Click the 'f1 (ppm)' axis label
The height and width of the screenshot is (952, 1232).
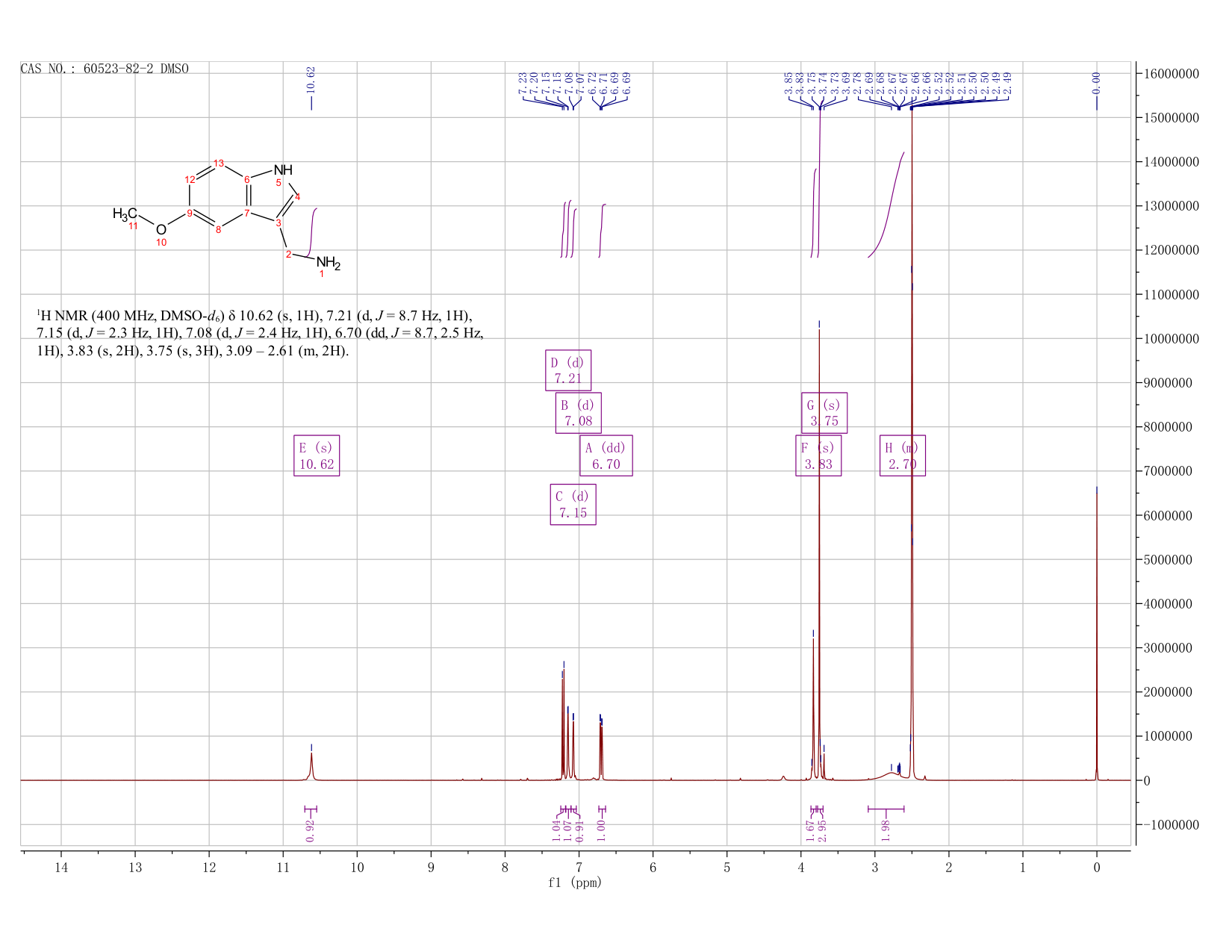click(575, 883)
